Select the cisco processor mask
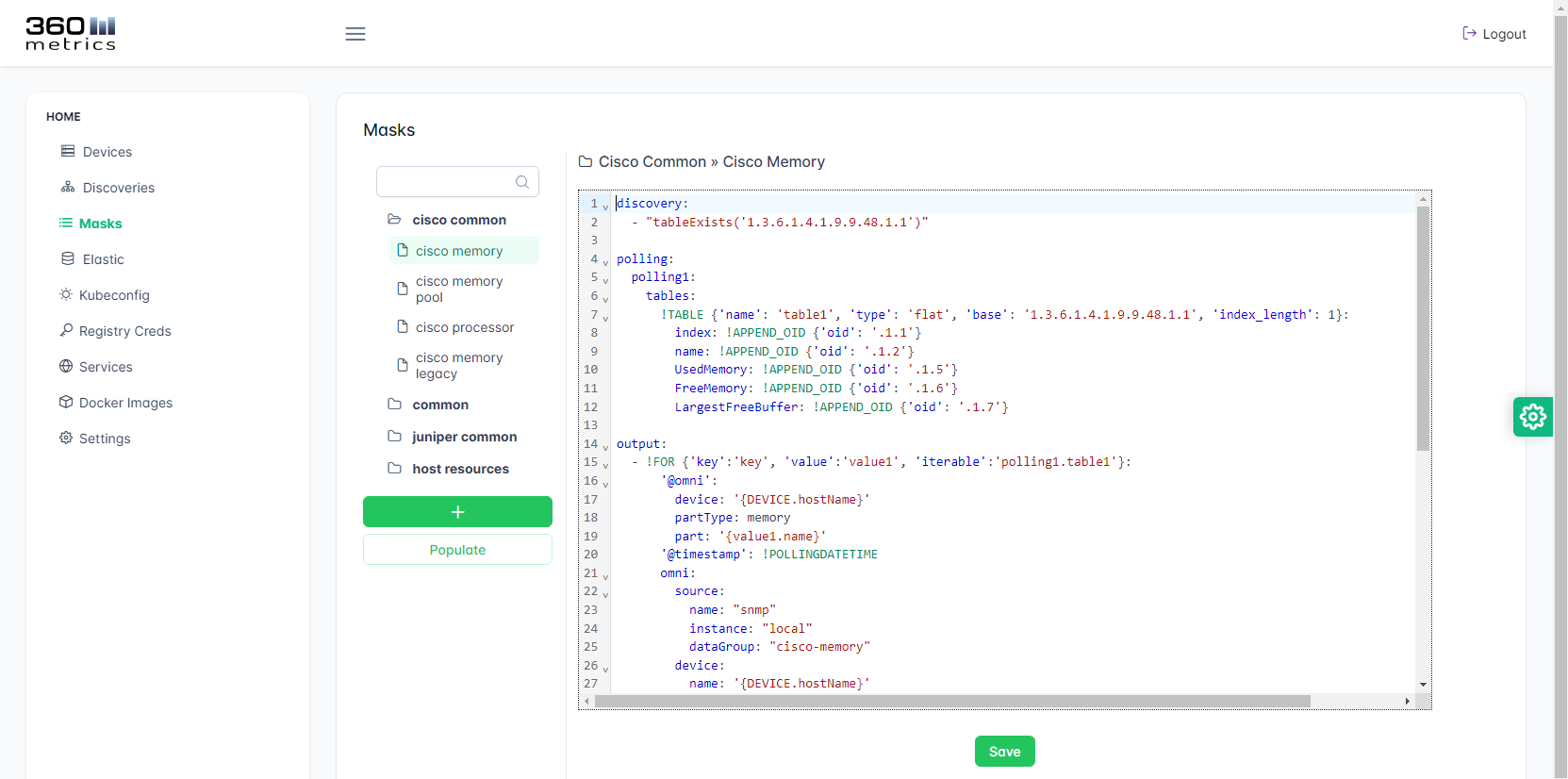The image size is (1568, 779). (464, 327)
